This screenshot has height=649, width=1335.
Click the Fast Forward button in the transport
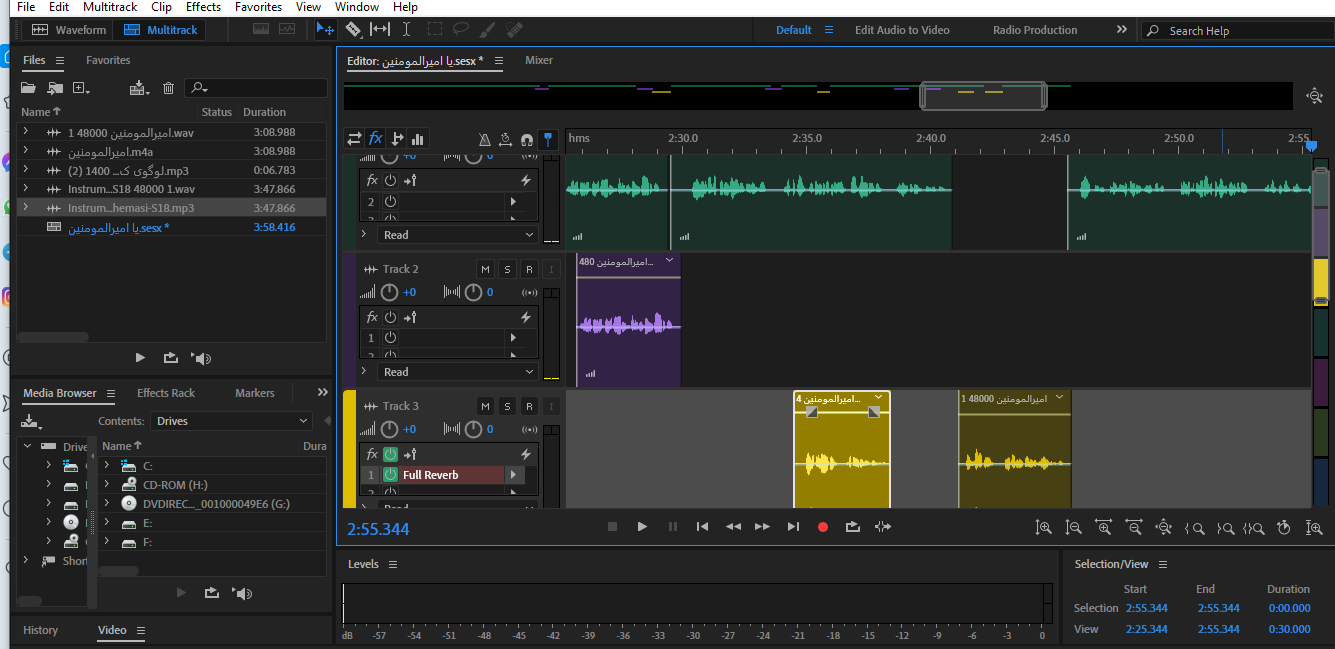(763, 527)
